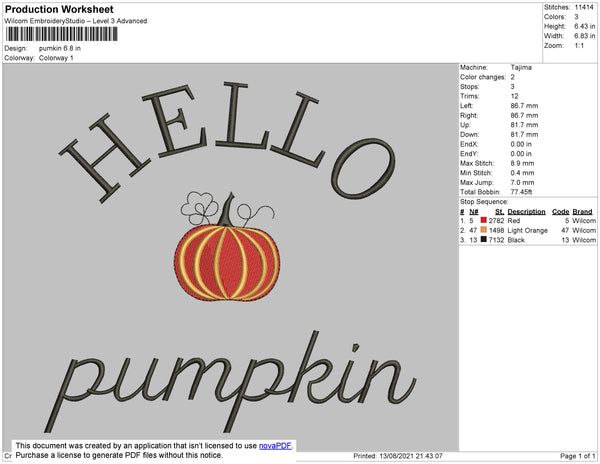Click the Description column header
This screenshot has height=464, width=600.
tap(526, 212)
